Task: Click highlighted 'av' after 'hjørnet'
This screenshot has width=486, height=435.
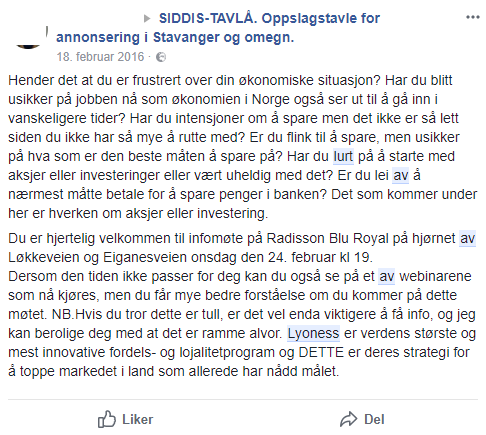Action: pos(467,238)
